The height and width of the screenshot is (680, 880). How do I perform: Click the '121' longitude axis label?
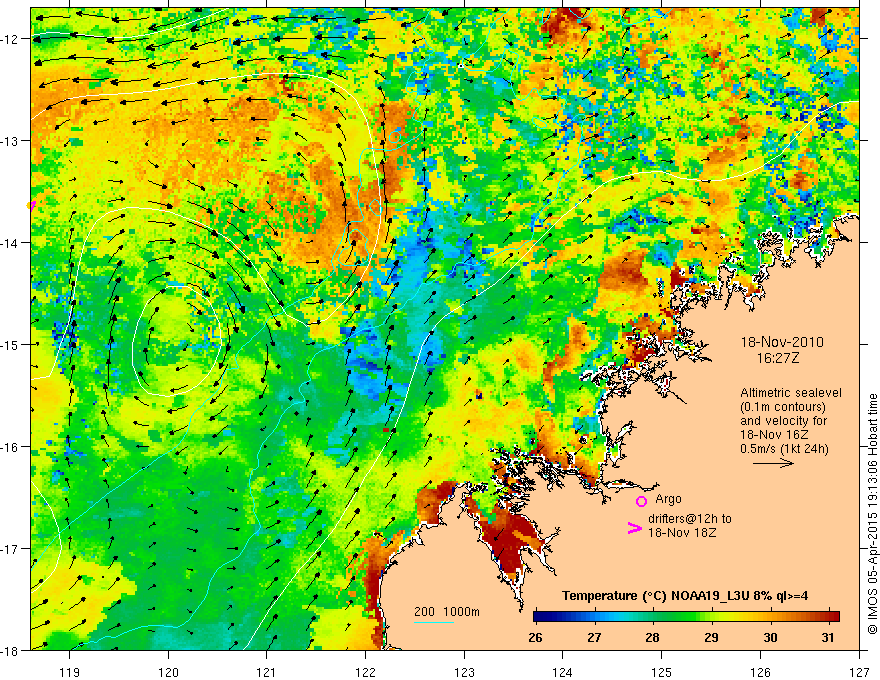(x=267, y=672)
